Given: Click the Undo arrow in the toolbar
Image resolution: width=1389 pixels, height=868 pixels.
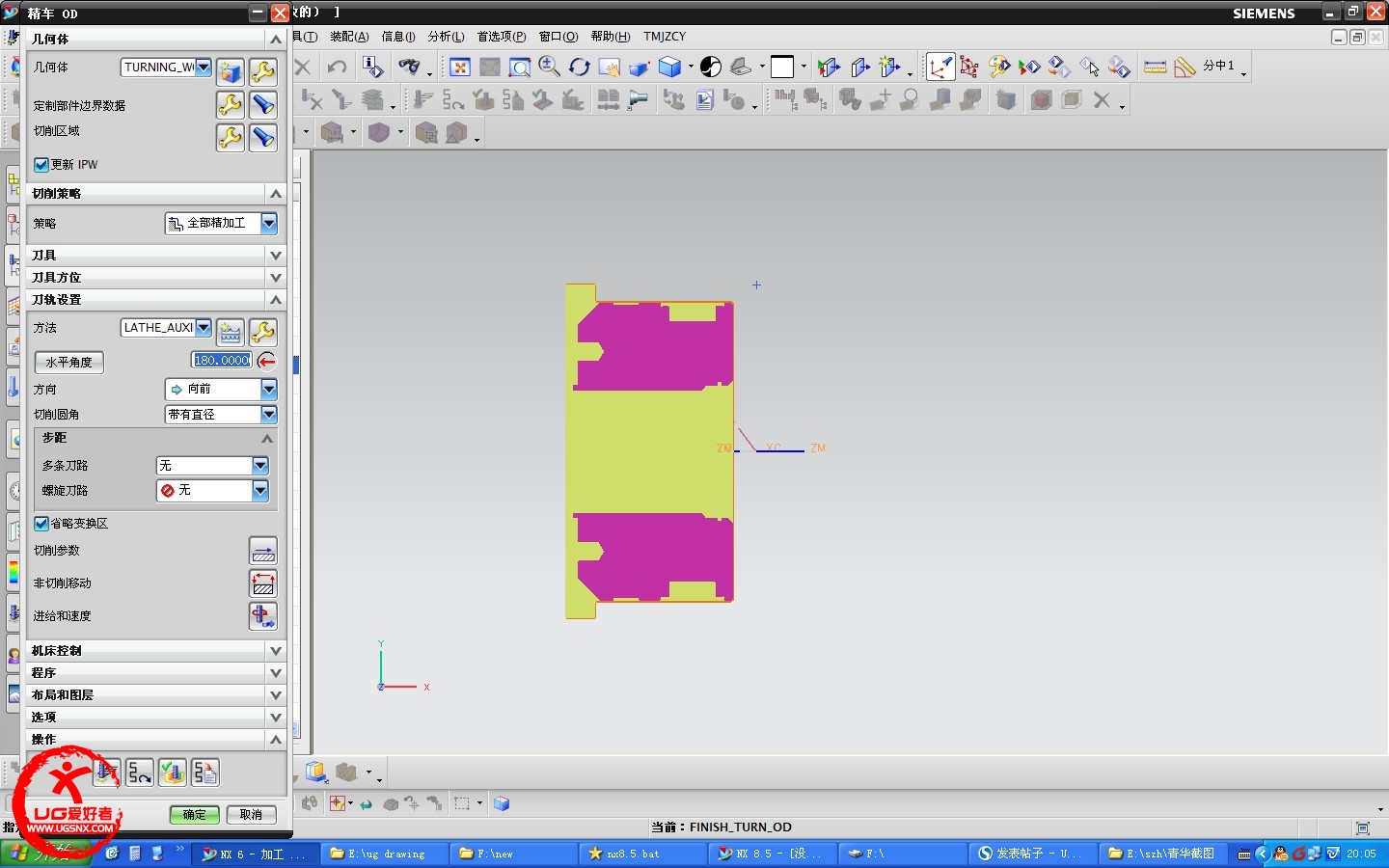Looking at the screenshot, I should click(337, 68).
